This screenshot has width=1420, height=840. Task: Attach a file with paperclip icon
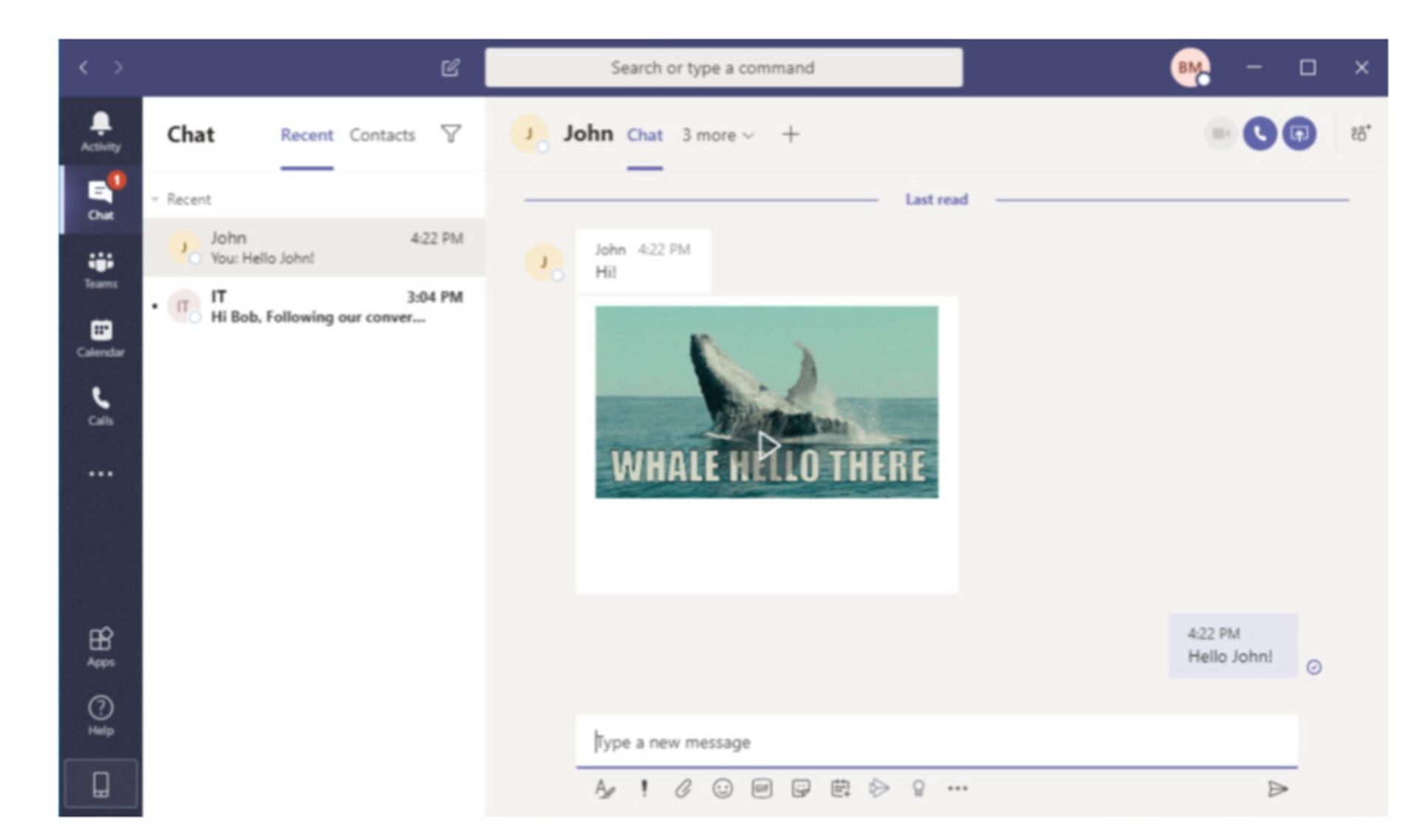[683, 788]
